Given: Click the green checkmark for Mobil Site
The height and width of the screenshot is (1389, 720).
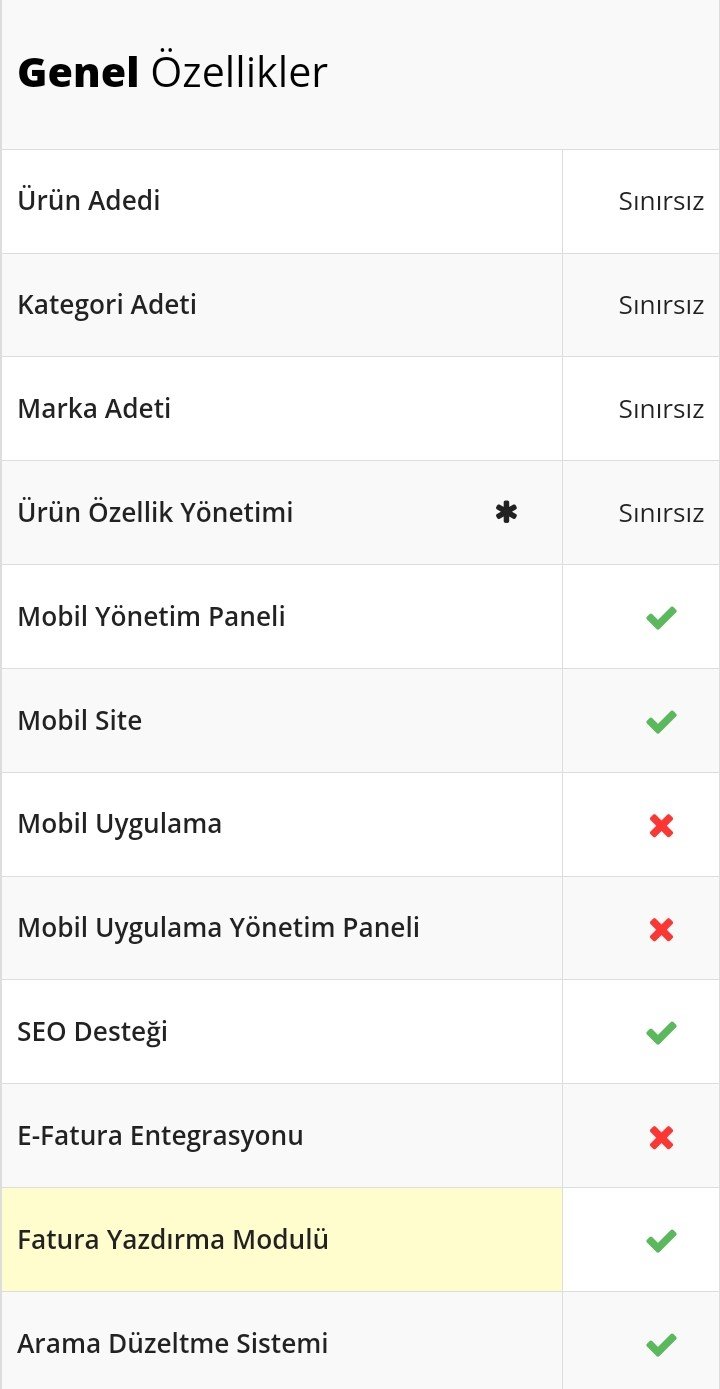Looking at the screenshot, I should click(x=661, y=721).
